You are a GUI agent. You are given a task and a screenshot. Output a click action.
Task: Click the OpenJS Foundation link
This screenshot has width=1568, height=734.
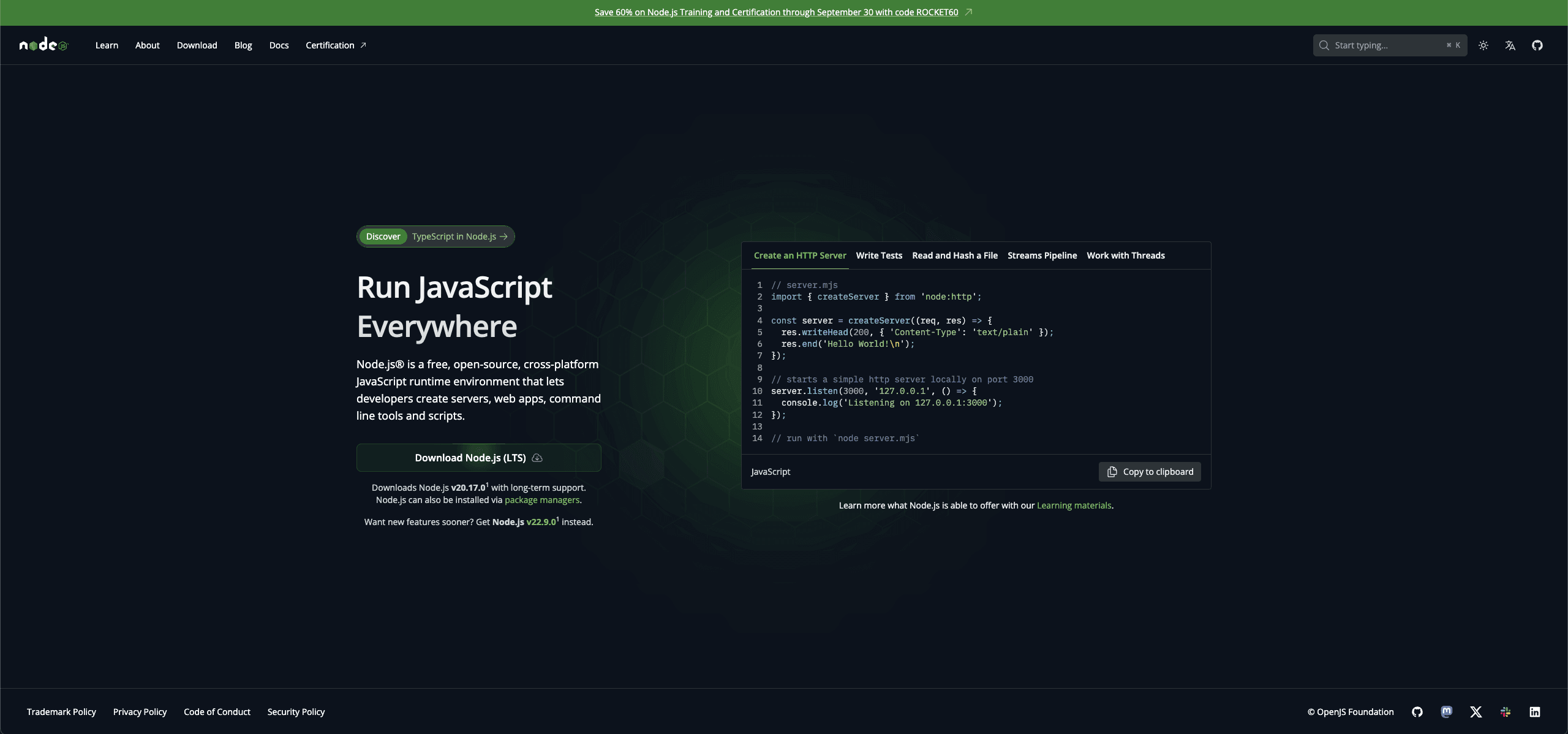click(x=1351, y=712)
